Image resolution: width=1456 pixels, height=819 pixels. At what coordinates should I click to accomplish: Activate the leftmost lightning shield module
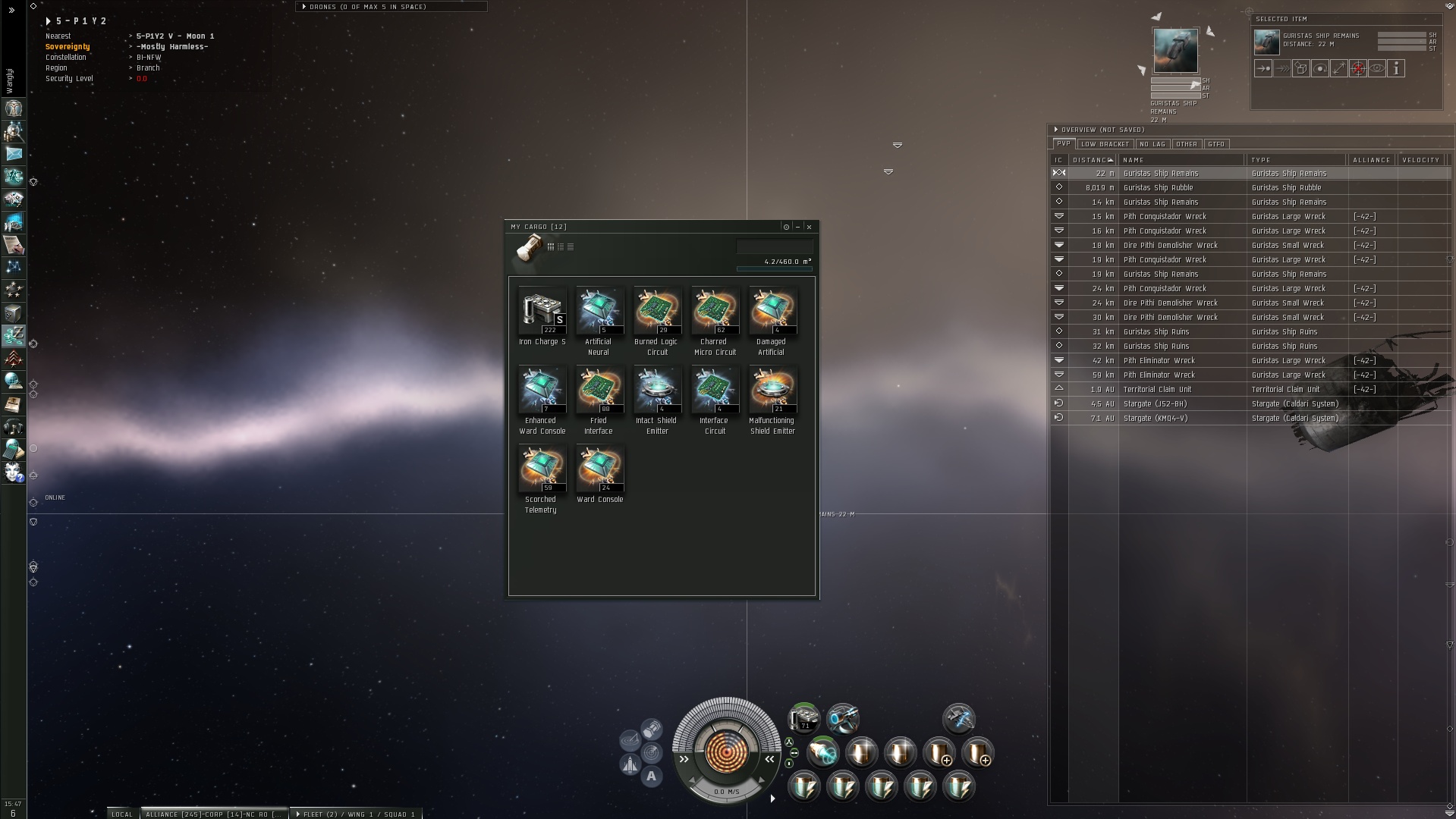pyautogui.click(x=803, y=786)
